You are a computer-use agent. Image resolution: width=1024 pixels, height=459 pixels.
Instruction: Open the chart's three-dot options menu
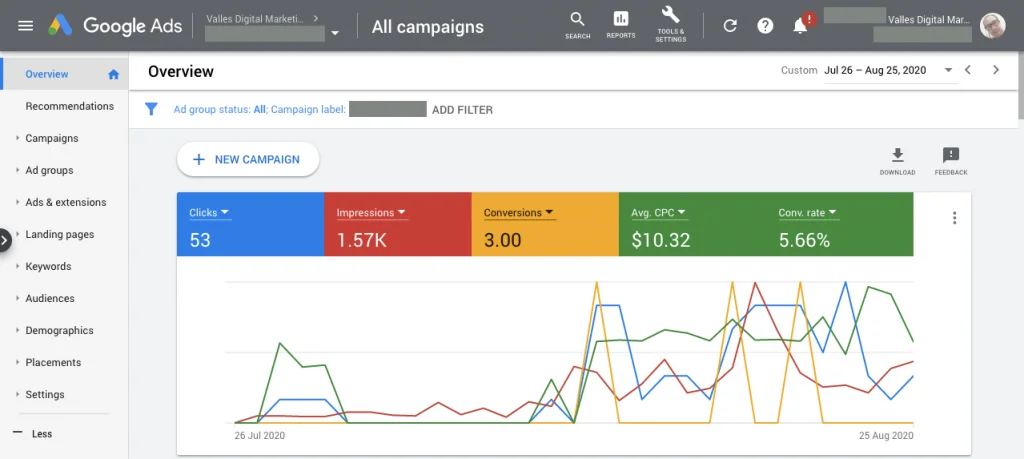point(954,218)
